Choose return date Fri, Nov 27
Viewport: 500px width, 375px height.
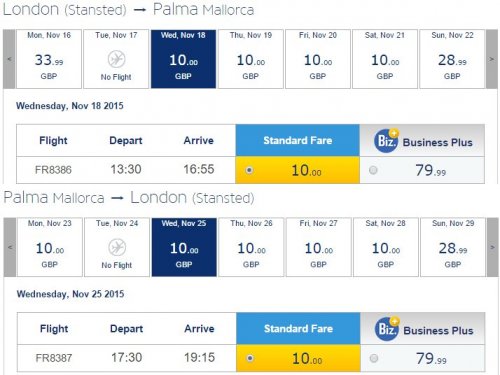319,247
